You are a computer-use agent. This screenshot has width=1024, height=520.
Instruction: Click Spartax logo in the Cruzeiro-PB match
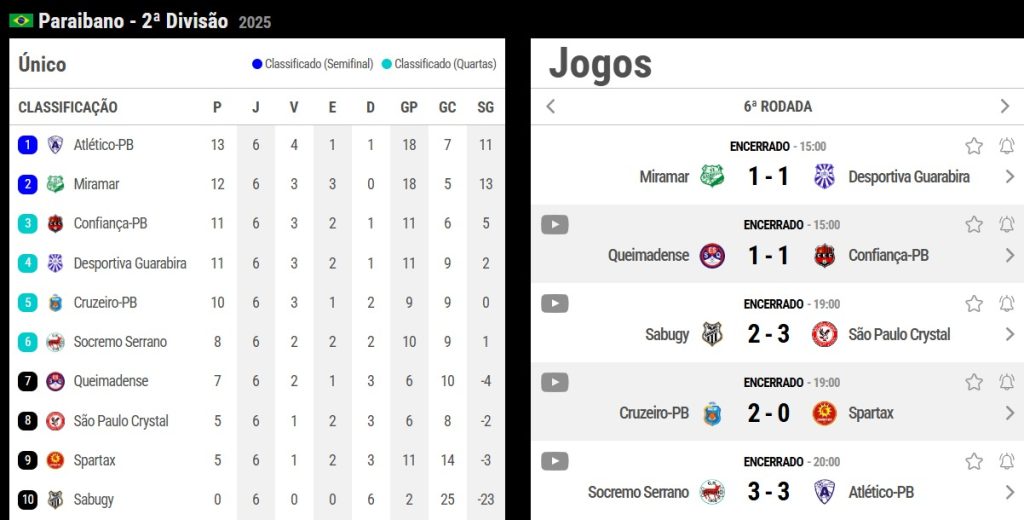tap(824, 413)
